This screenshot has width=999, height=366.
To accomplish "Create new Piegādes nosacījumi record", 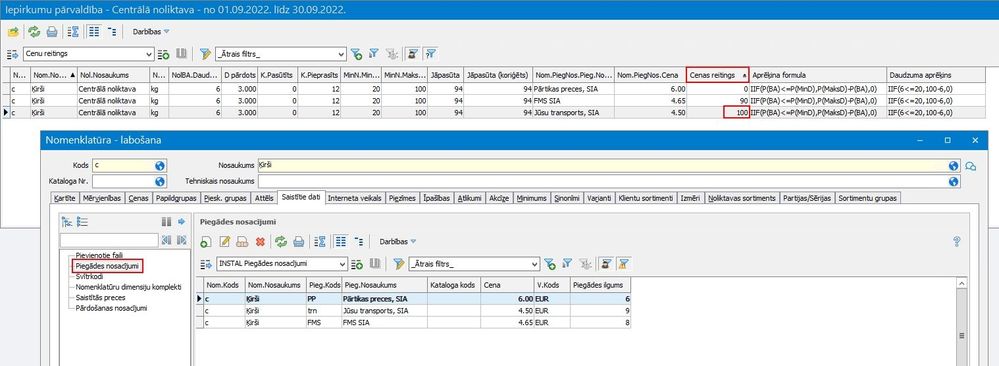I will (x=206, y=242).
